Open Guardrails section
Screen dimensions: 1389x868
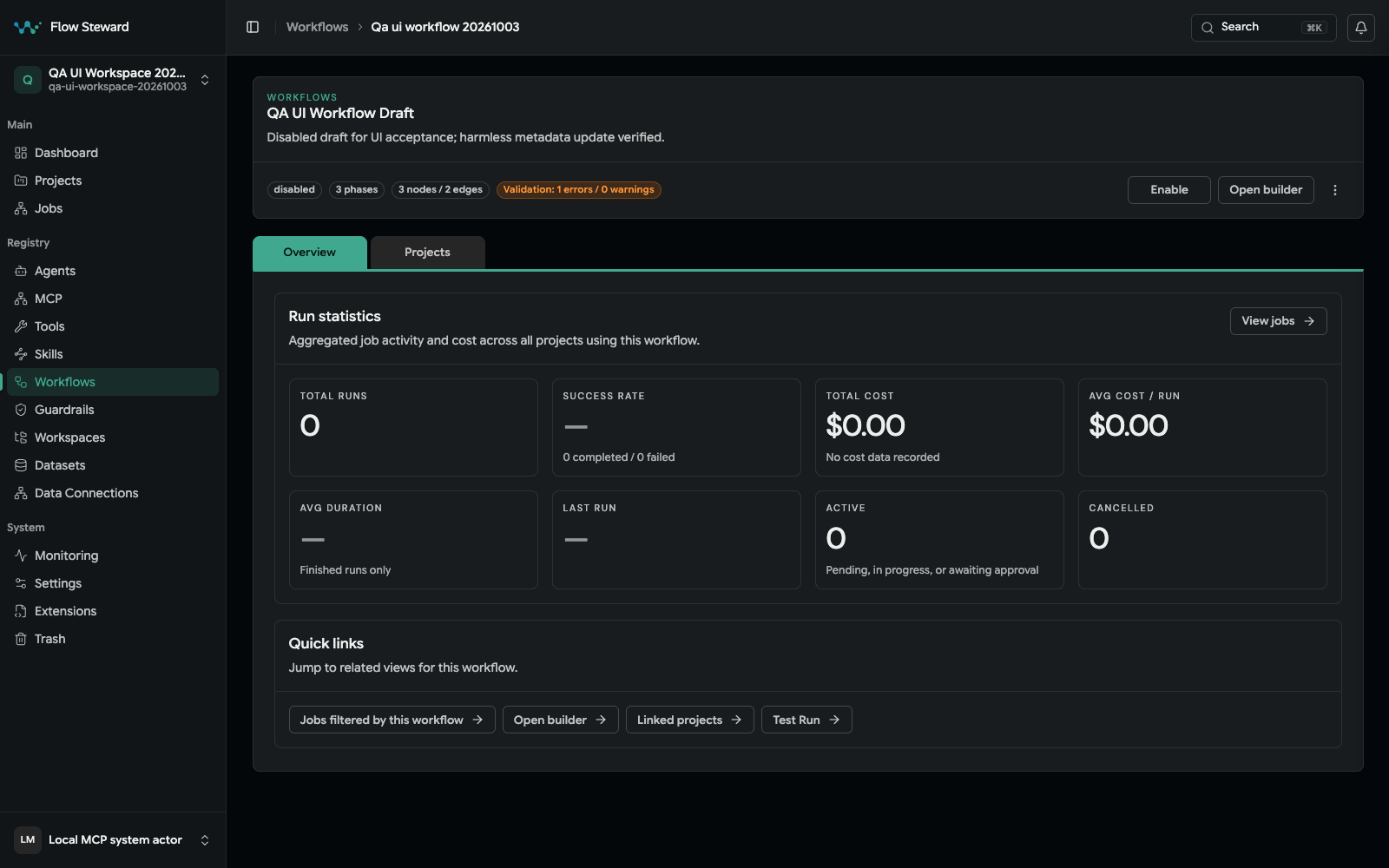point(113,410)
